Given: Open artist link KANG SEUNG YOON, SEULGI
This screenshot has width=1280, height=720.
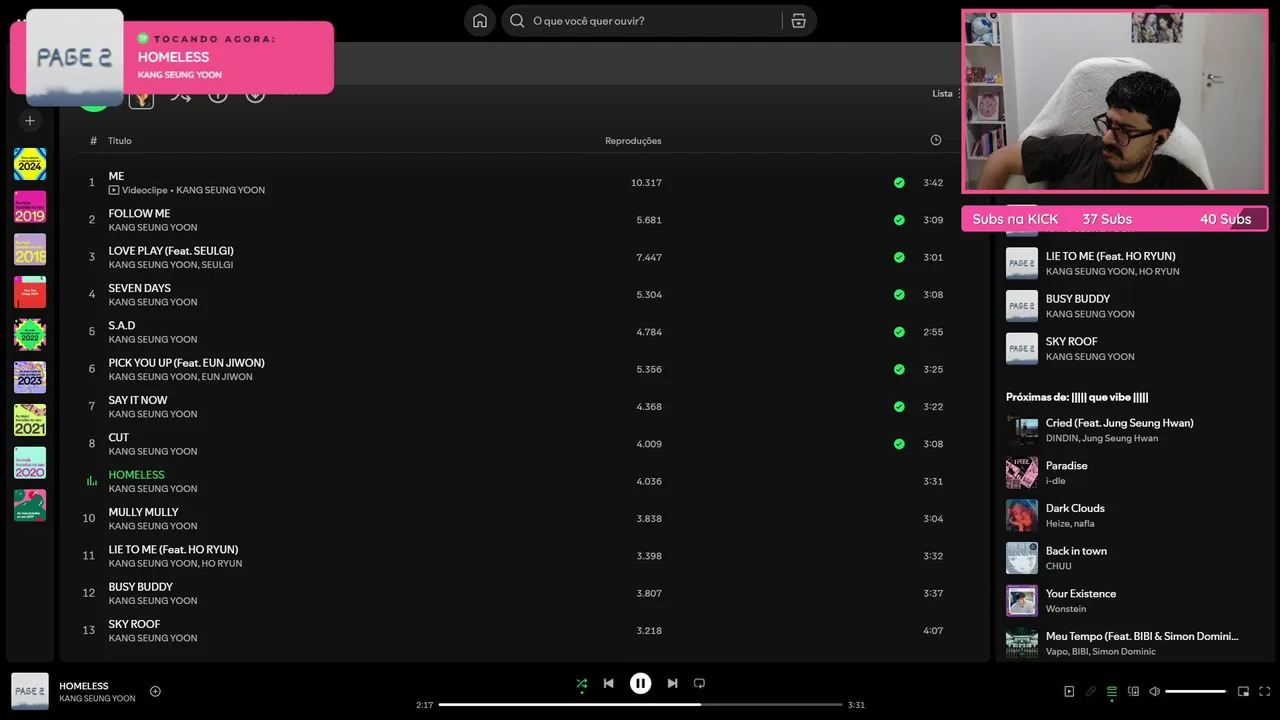Looking at the screenshot, I should tap(171, 265).
